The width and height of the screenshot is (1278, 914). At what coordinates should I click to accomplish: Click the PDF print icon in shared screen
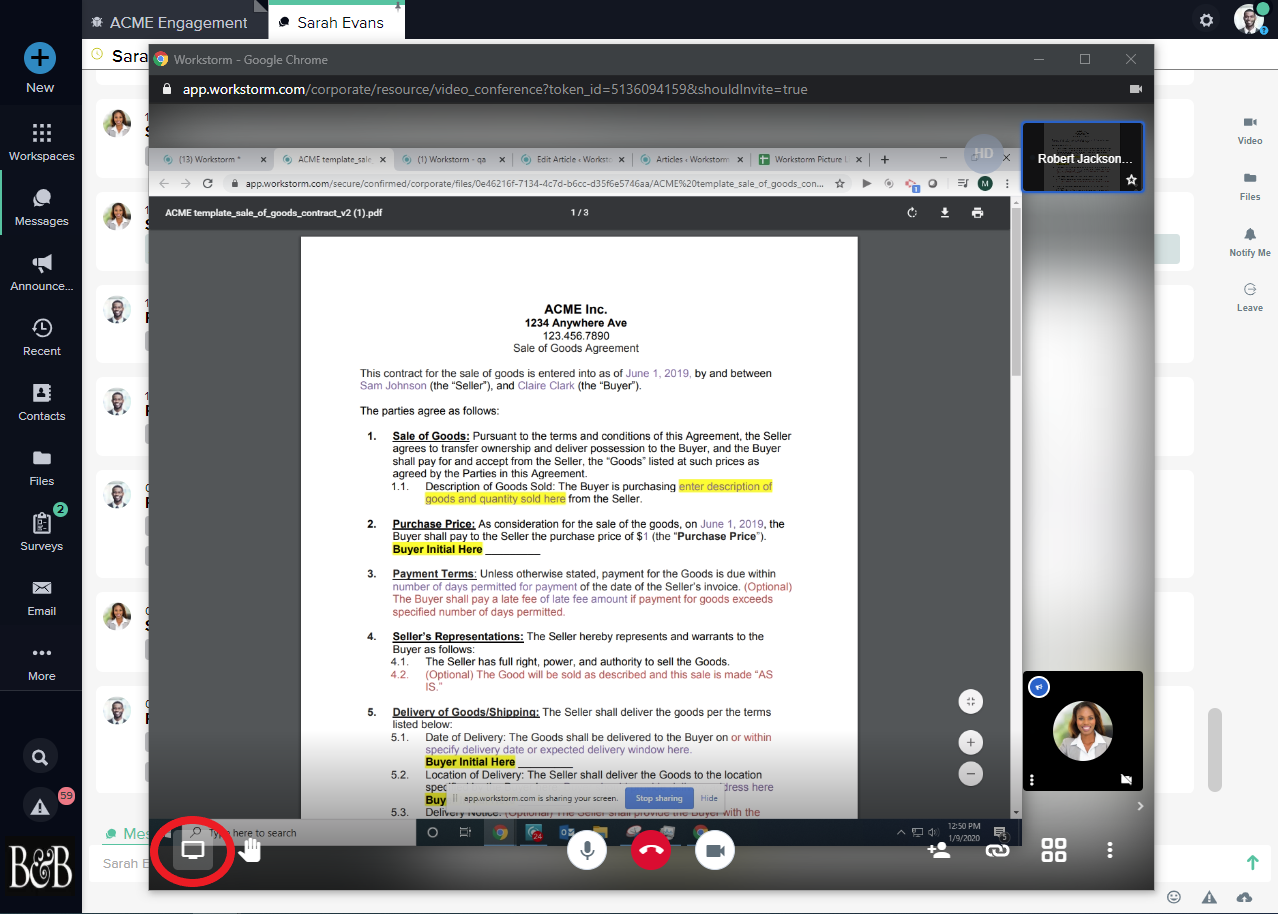pos(977,212)
